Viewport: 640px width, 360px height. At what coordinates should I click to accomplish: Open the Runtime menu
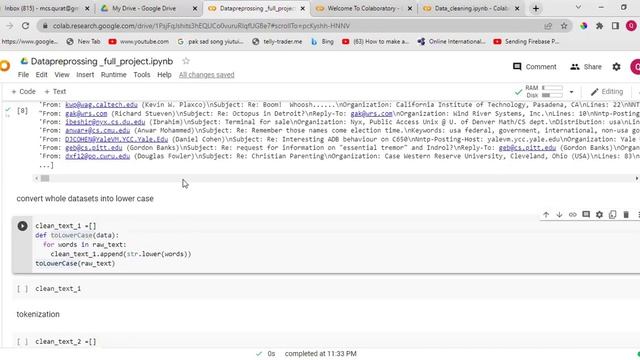click(x=113, y=75)
